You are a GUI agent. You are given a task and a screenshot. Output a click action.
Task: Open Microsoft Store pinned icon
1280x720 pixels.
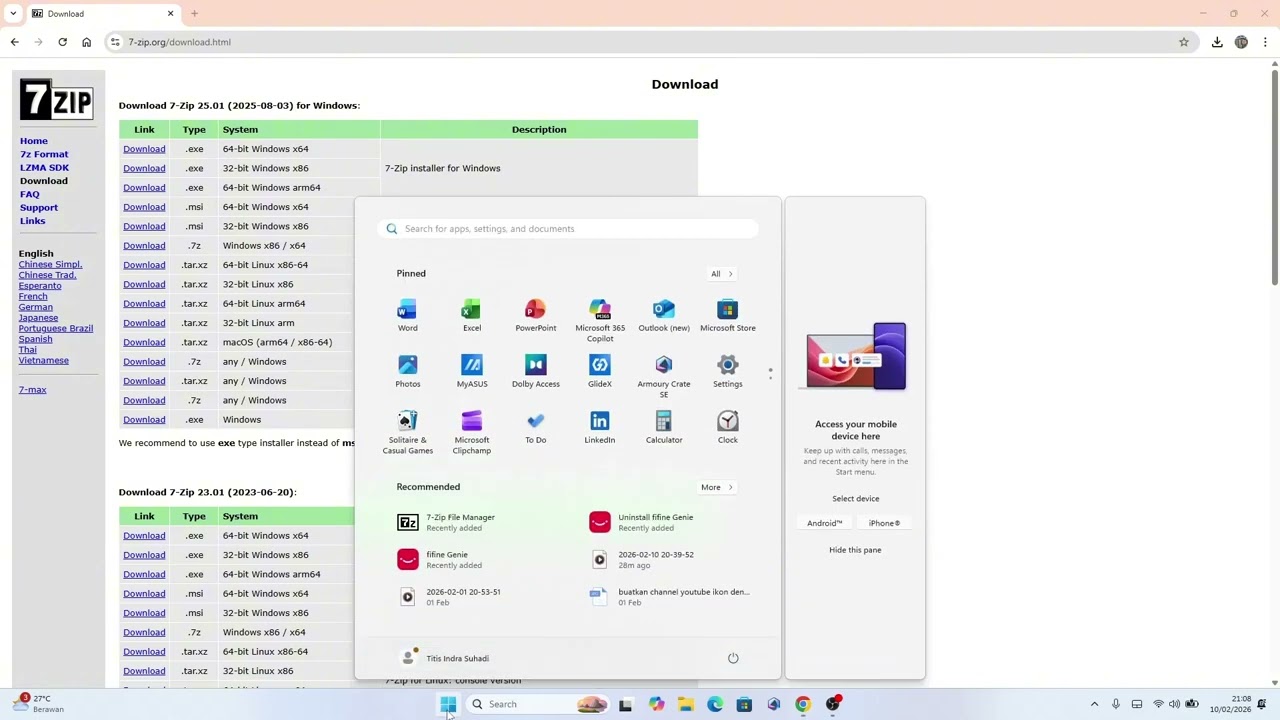point(727,315)
